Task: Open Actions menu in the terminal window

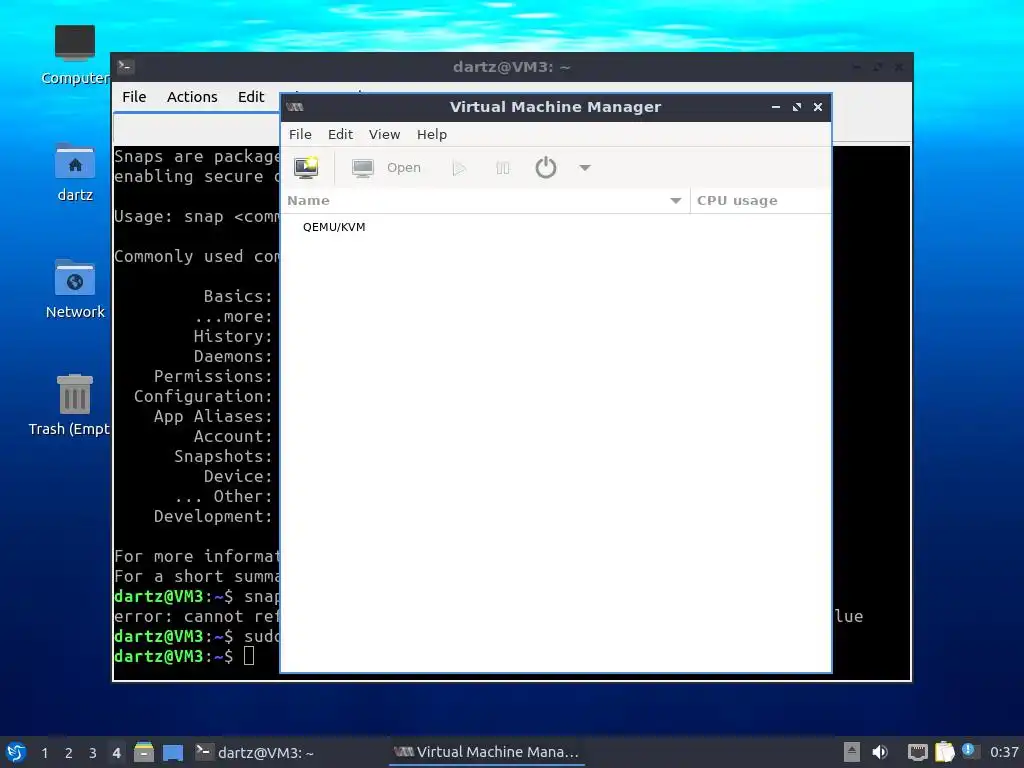Action: click(x=192, y=97)
